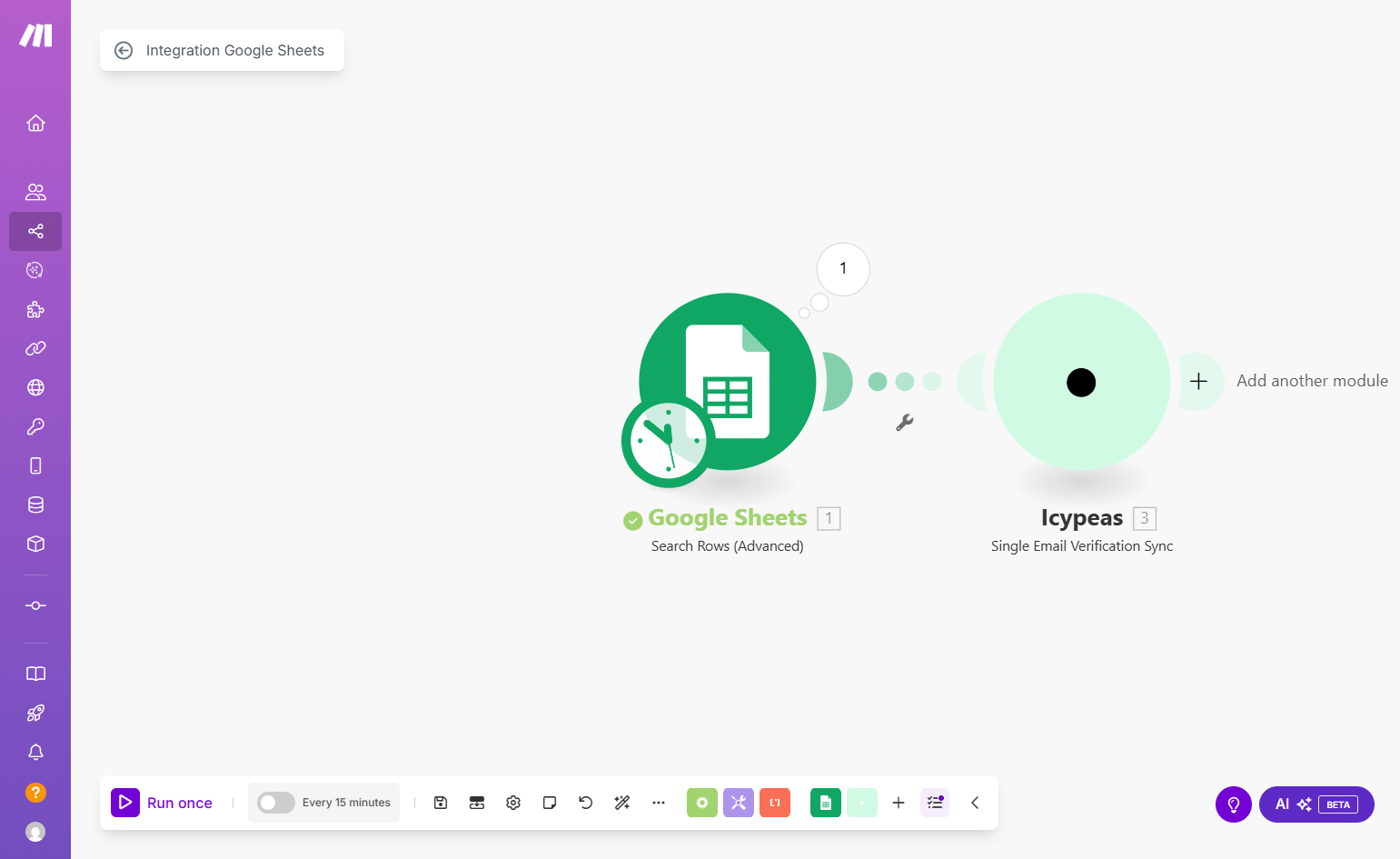Open the three-dots More menu in toolbar

(x=659, y=803)
